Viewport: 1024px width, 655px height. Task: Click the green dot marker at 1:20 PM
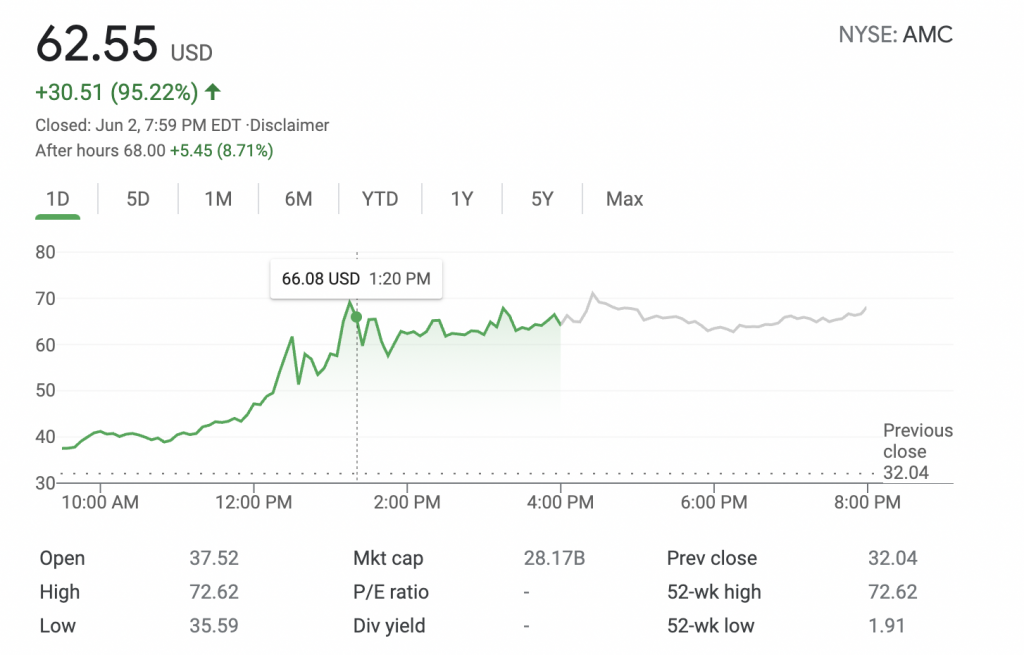tap(356, 317)
